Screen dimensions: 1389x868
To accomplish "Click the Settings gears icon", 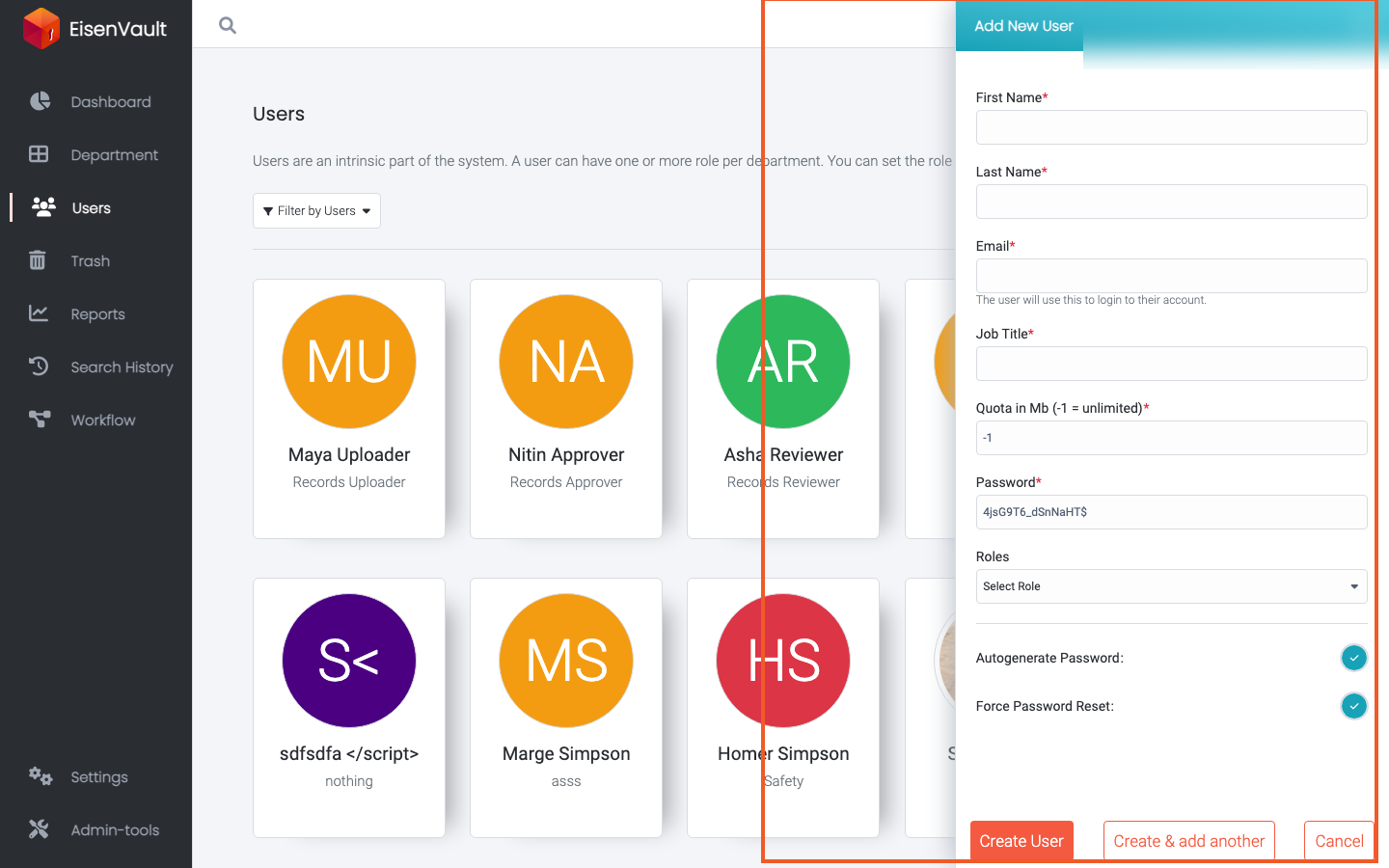I will coord(40,775).
